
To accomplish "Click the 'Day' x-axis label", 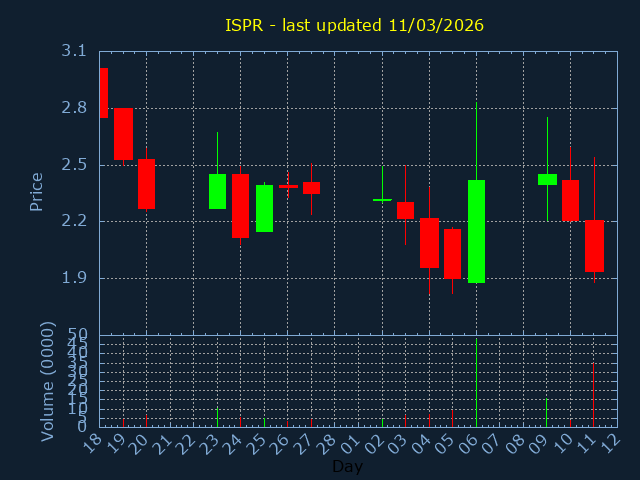I will [348, 466].
